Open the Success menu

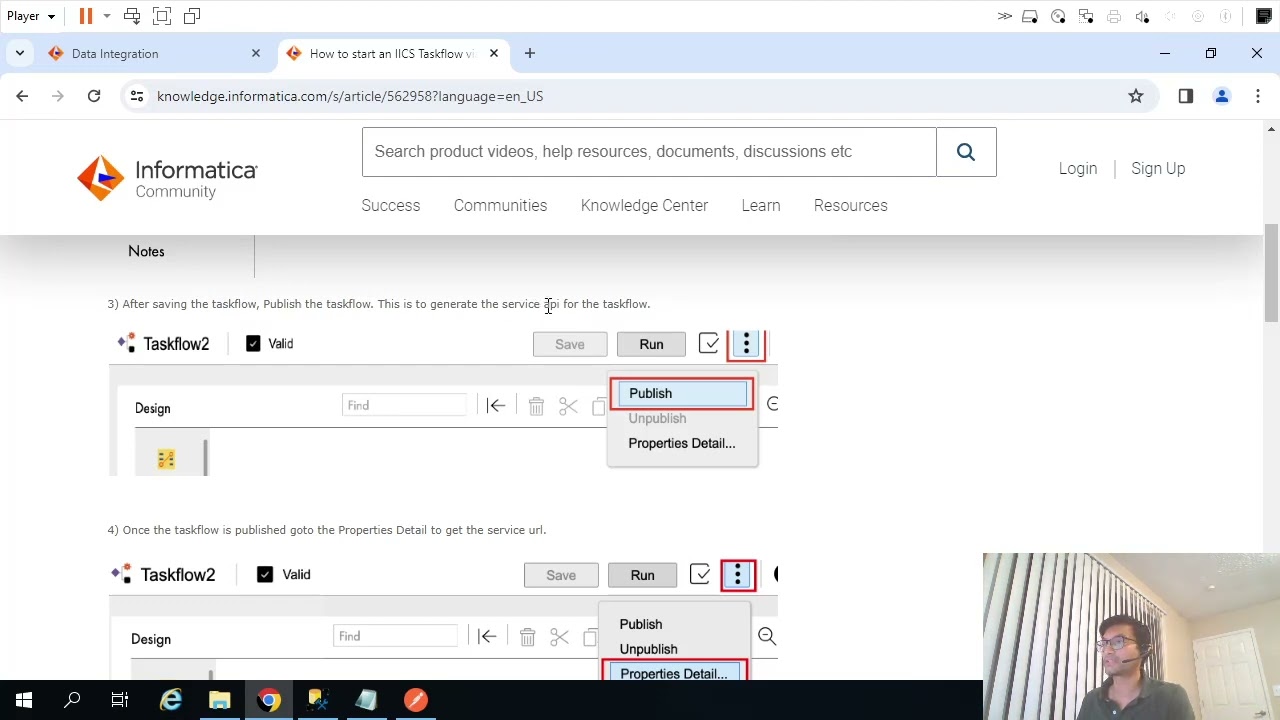[x=391, y=205]
